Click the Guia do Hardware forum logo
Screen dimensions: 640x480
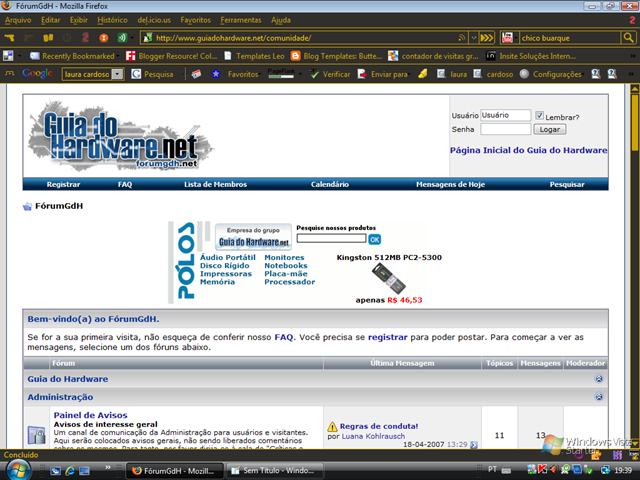pos(120,136)
